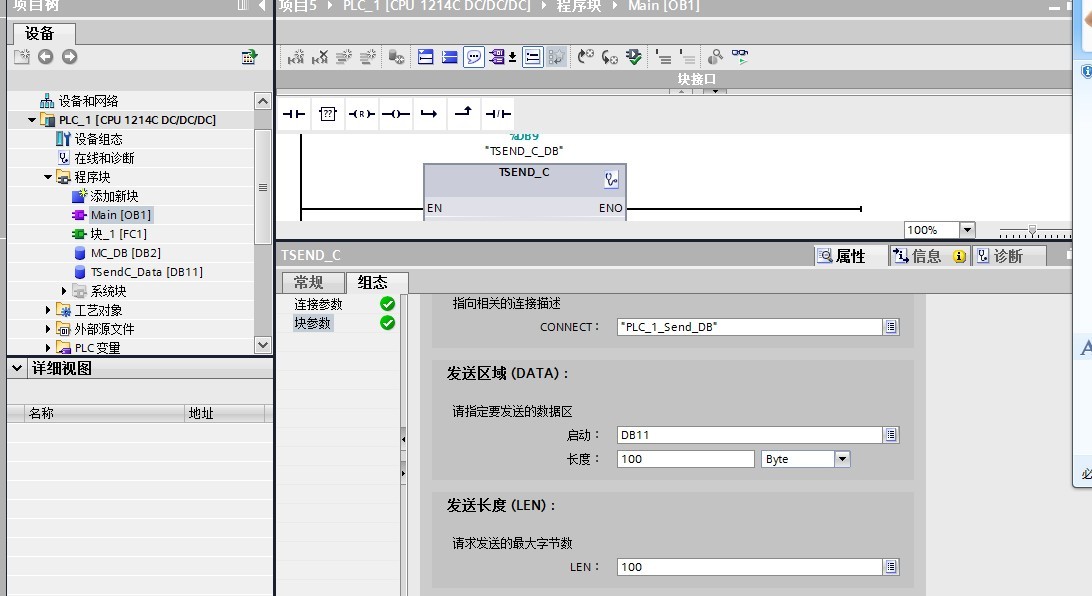
Task: Click the favorites star toolbar icon
Action: click(x=556, y=57)
